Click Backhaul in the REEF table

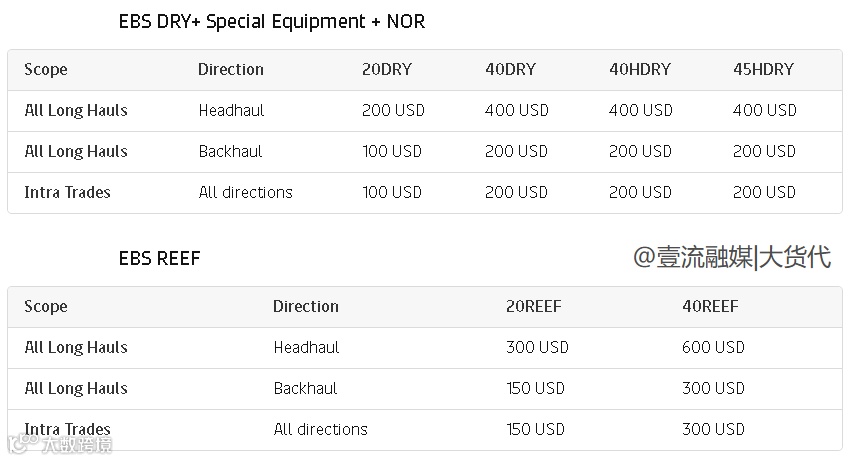(305, 389)
